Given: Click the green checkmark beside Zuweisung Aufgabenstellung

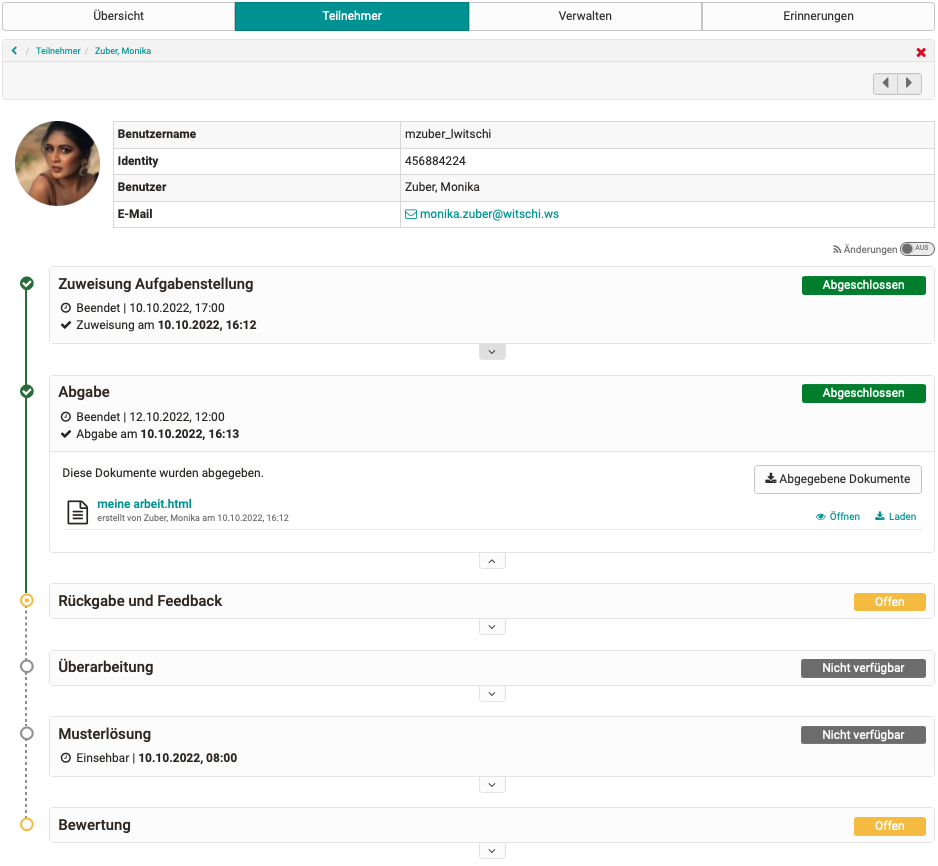Looking at the screenshot, I should [x=26, y=284].
